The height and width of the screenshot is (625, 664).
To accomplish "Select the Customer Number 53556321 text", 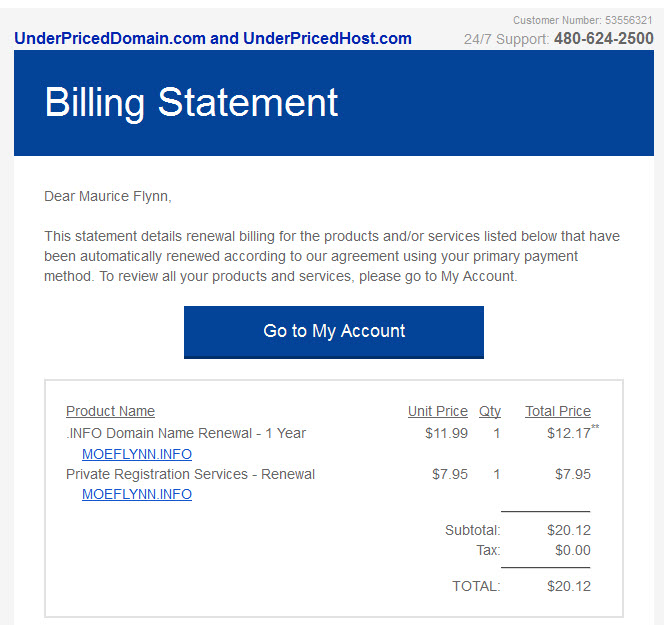I will click(x=583, y=20).
